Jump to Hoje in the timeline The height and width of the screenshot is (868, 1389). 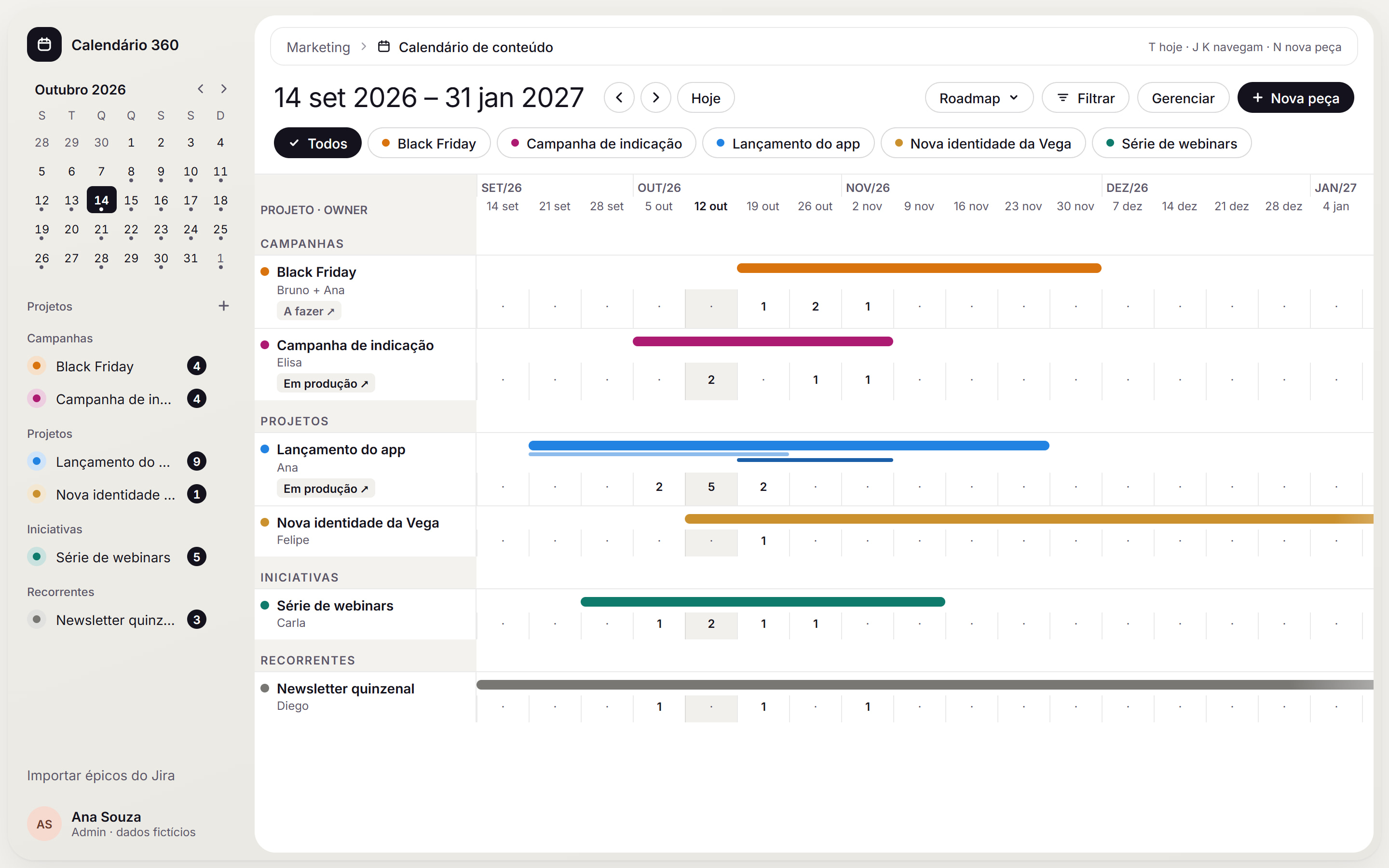point(706,97)
